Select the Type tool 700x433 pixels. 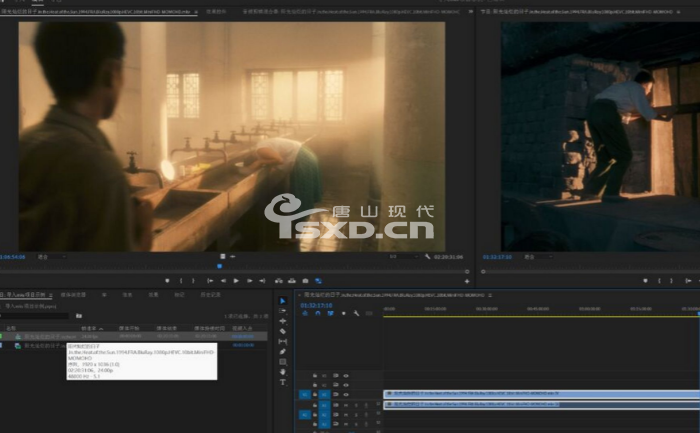coord(283,382)
